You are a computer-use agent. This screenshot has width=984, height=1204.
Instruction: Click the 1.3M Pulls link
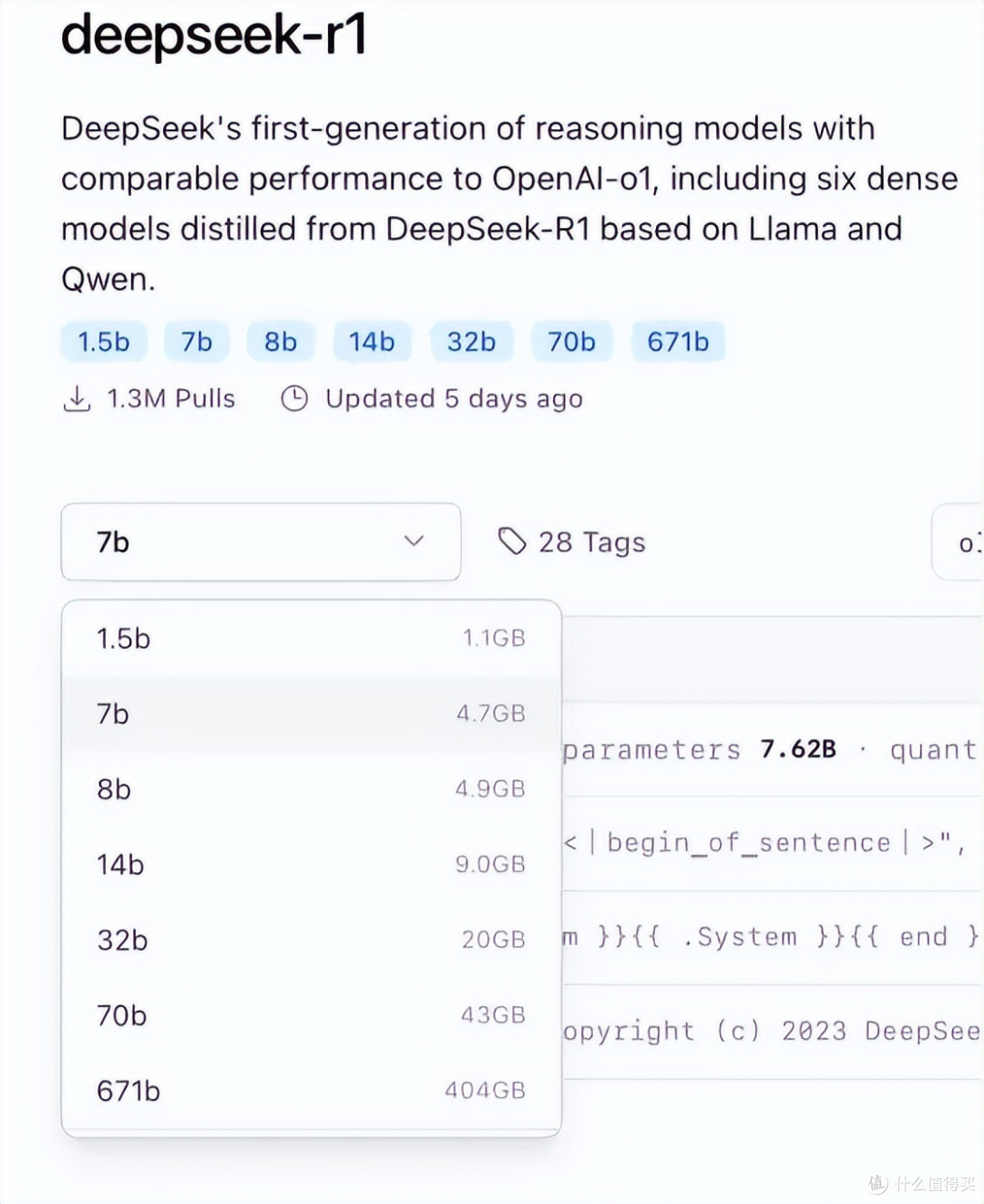(170, 397)
